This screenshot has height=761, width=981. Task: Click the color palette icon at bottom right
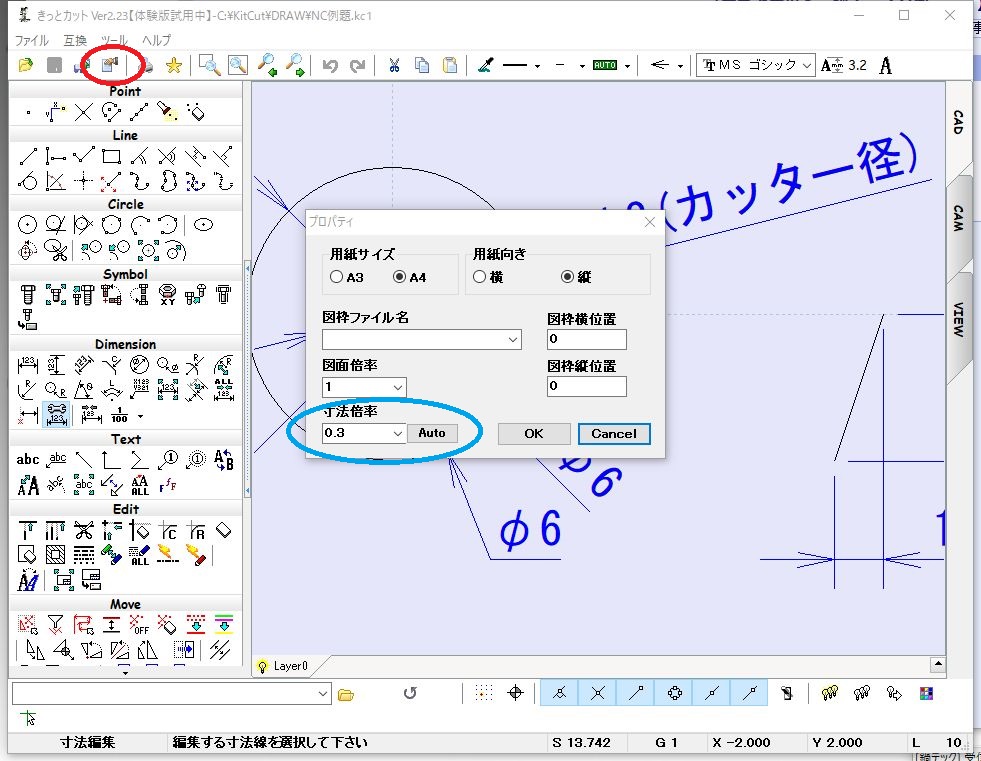[x=926, y=693]
